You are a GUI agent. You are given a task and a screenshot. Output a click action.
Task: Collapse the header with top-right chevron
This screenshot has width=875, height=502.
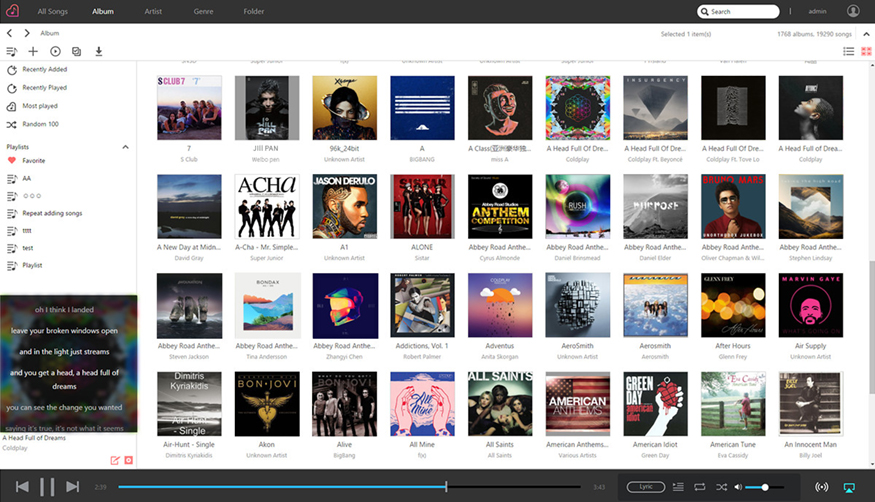tap(866, 34)
